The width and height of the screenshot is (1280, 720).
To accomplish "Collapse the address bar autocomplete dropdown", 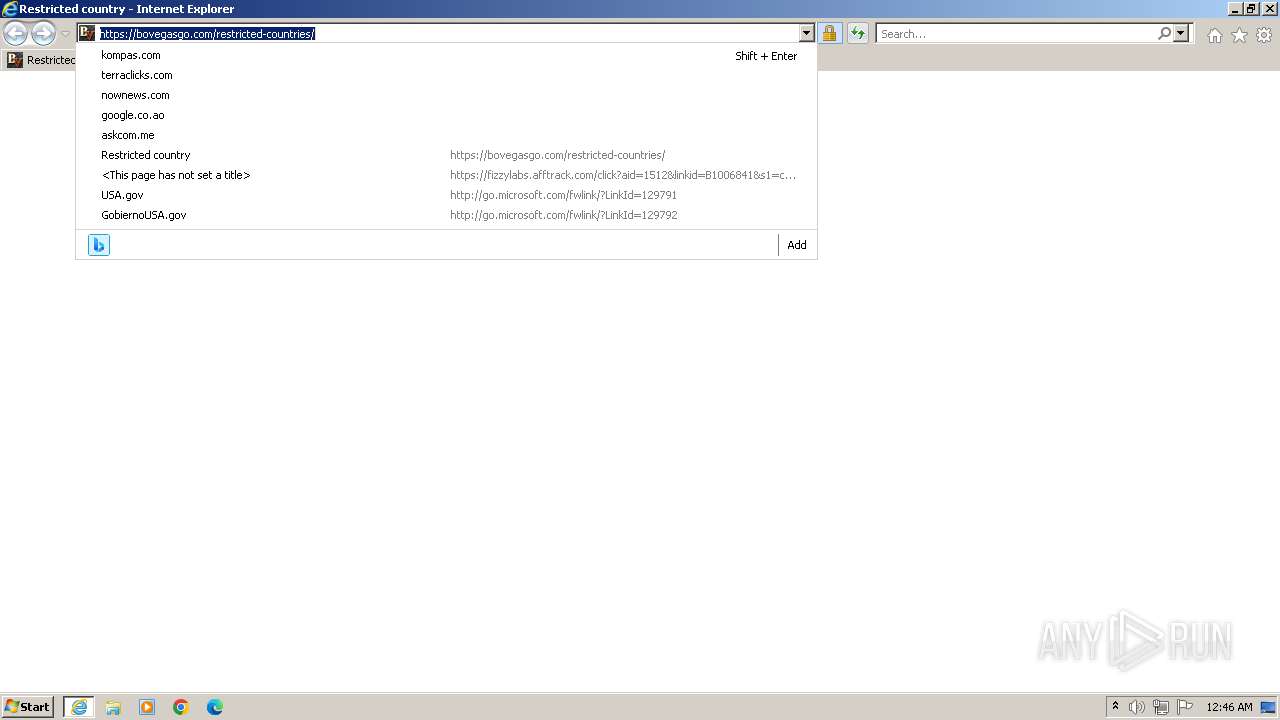I will tap(806, 34).
